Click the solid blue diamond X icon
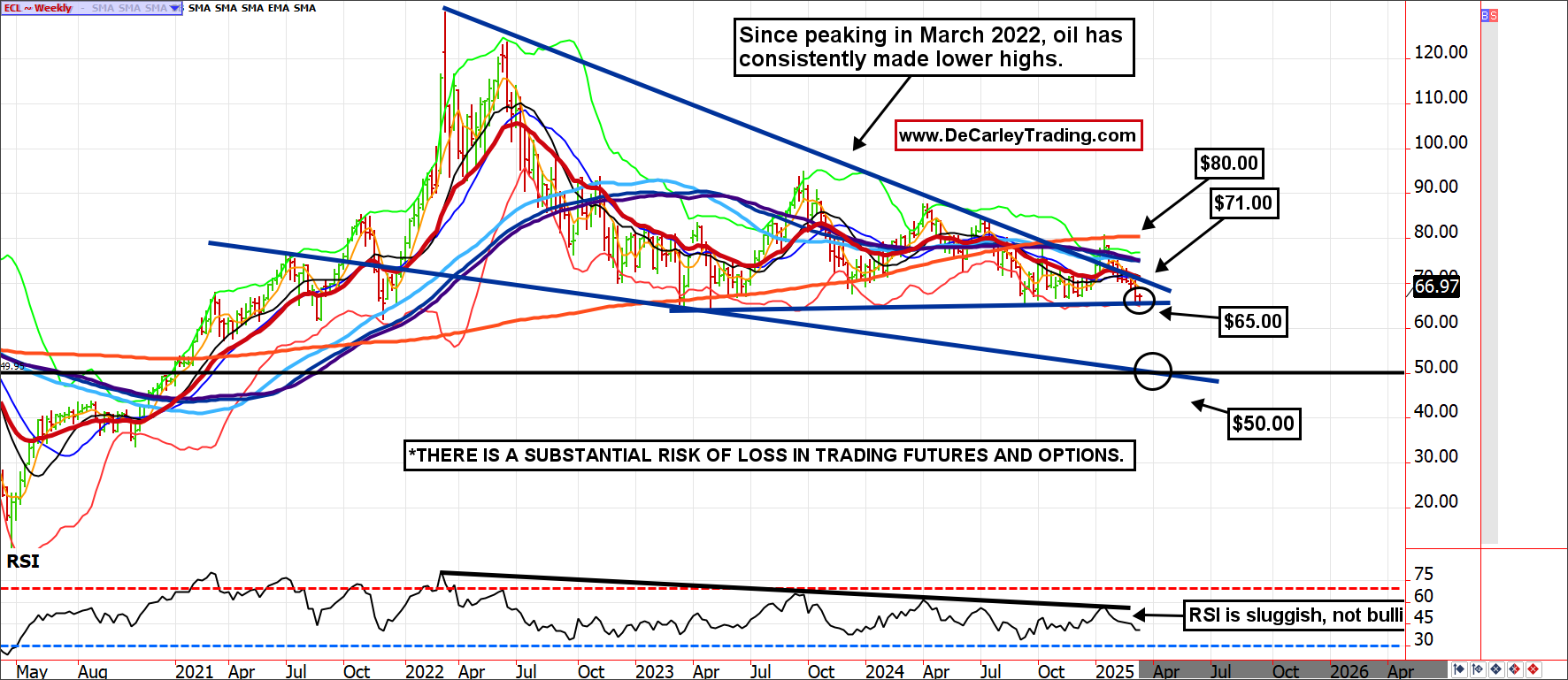This screenshot has height=680, width=1568. tap(1496, 669)
